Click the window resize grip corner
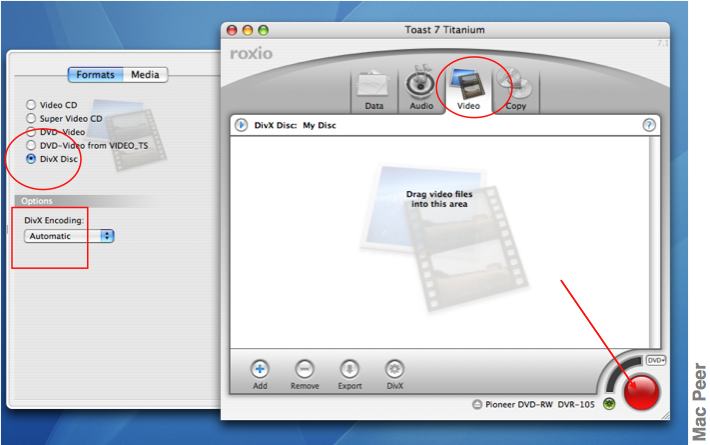The width and height of the screenshot is (710, 445). (664, 414)
